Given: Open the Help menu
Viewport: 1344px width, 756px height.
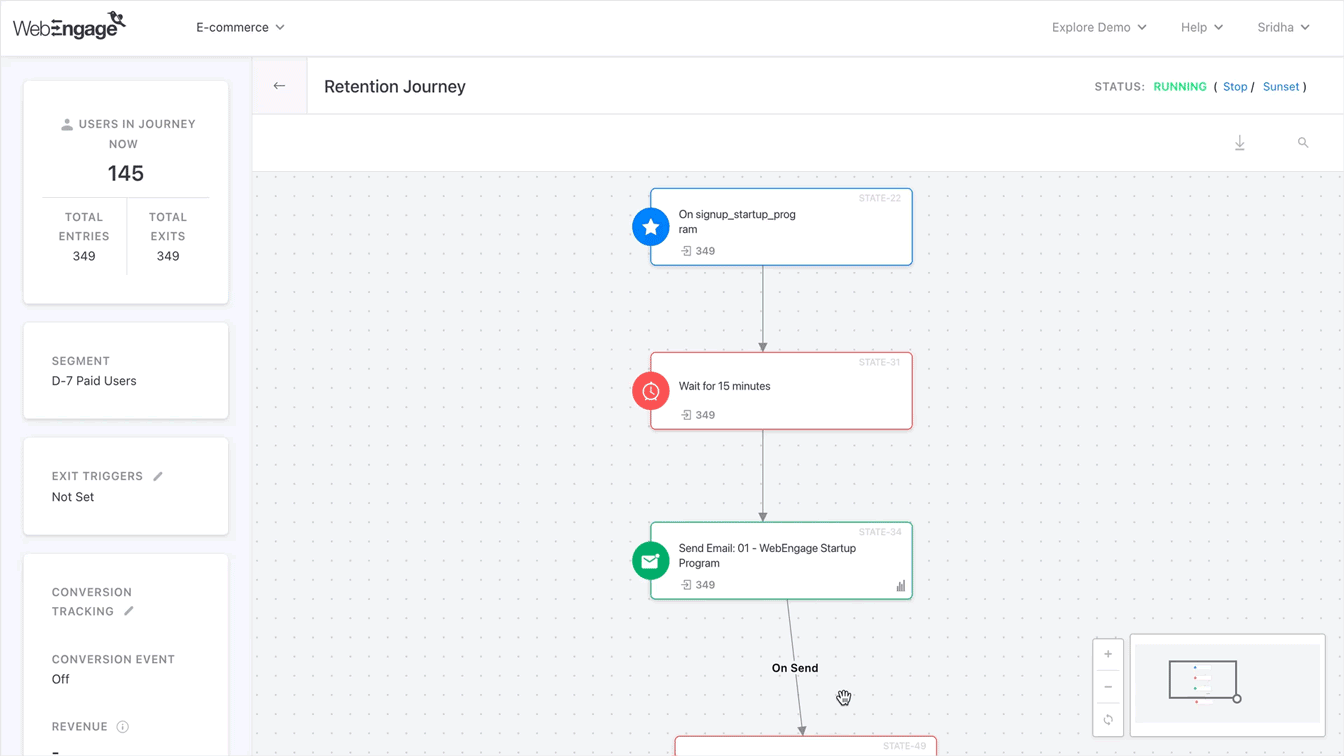Looking at the screenshot, I should click(1201, 27).
